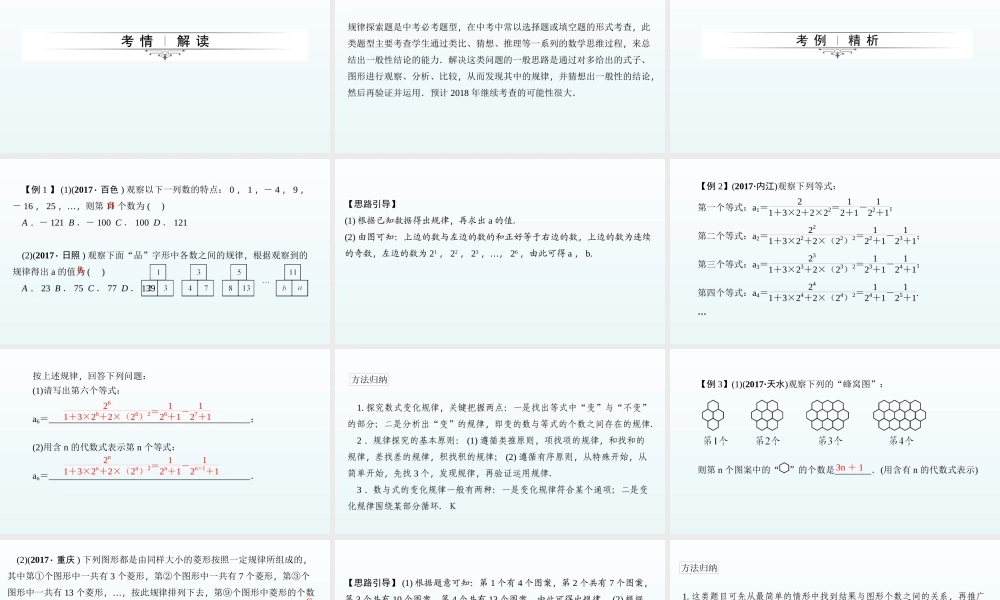Select the hexagon figure labeled 第1个
This screenshot has height=600, width=1000.
point(712,412)
